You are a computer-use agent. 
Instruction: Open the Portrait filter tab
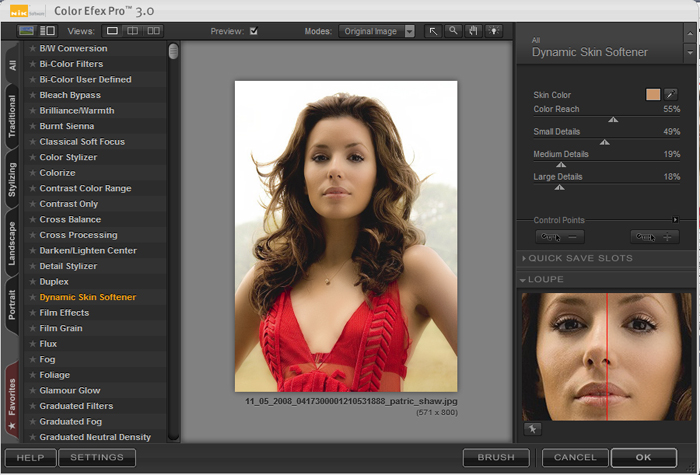click(x=12, y=302)
